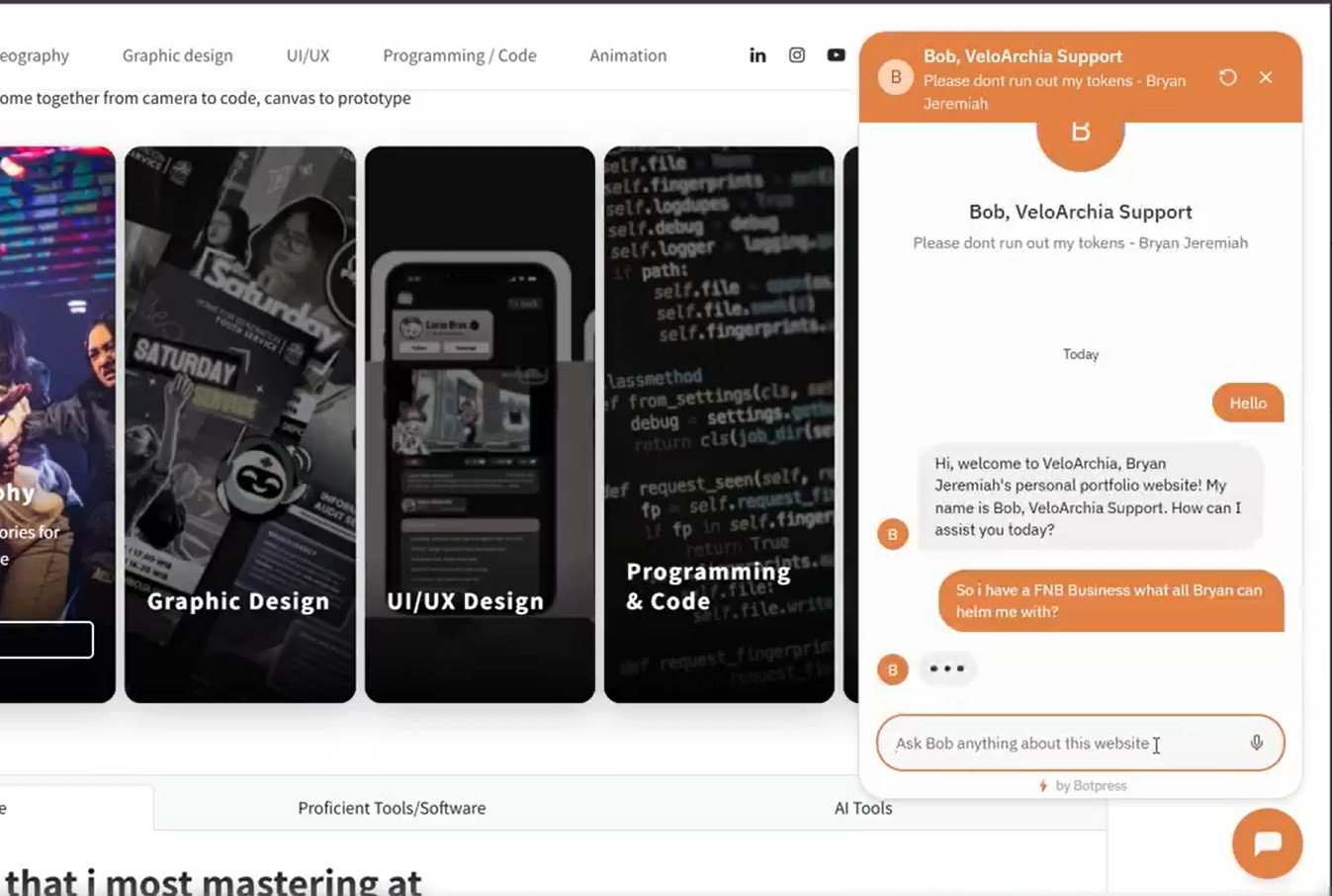Image resolution: width=1332 pixels, height=896 pixels.
Task: Open the Programming & Code portfolio card
Action: click(x=719, y=425)
